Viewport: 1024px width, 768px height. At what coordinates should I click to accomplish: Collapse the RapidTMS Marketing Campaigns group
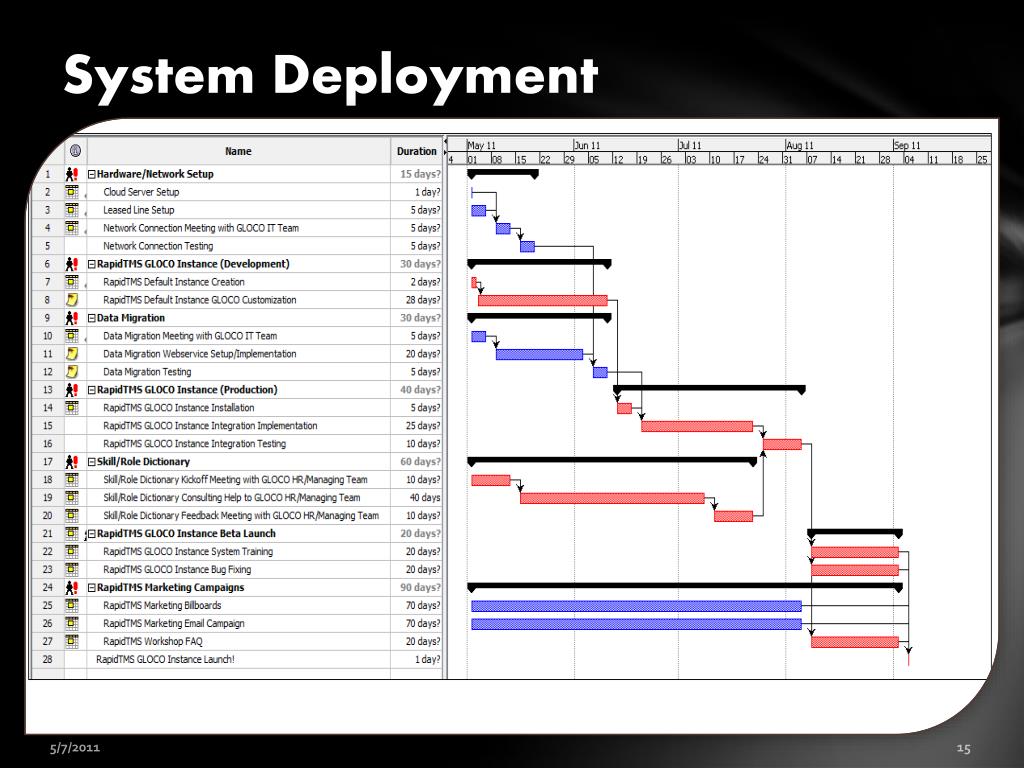coord(92,588)
